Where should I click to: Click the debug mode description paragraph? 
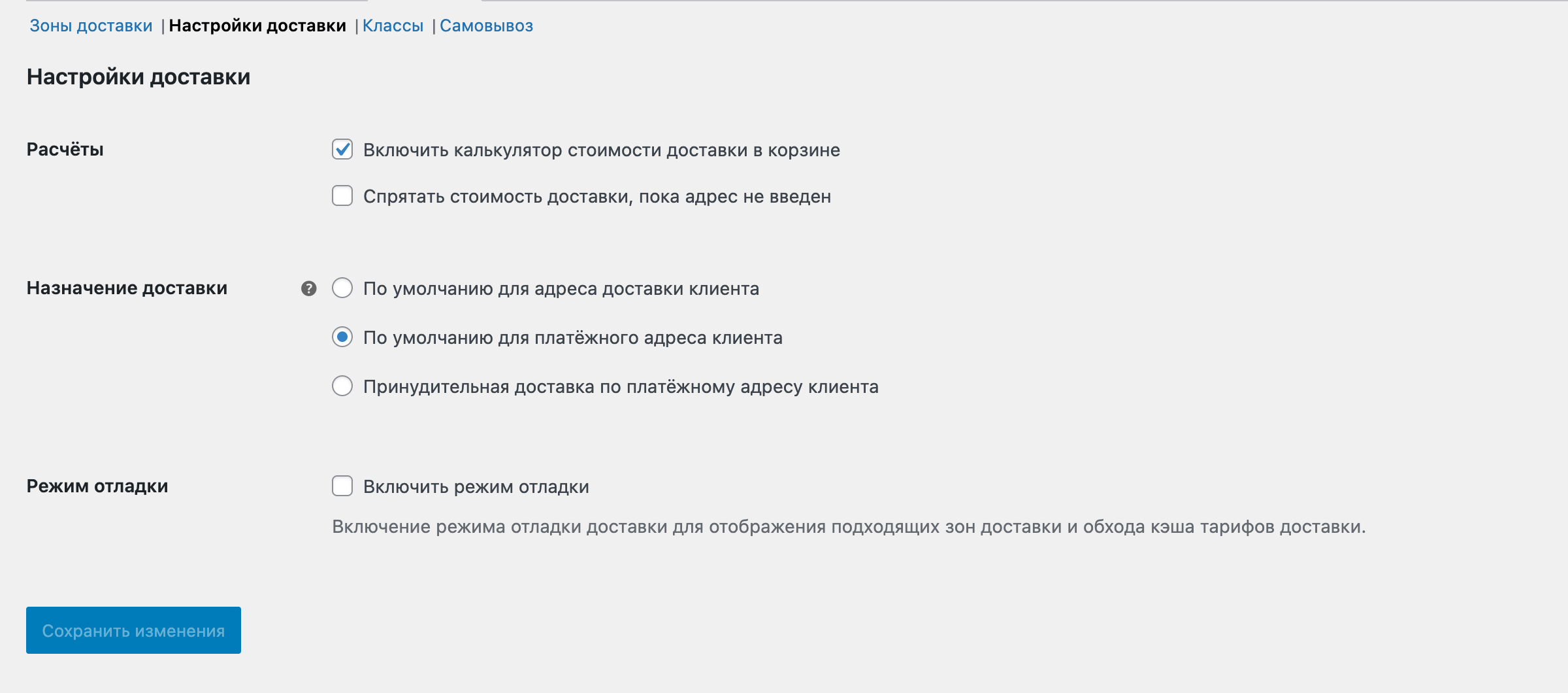(x=848, y=527)
